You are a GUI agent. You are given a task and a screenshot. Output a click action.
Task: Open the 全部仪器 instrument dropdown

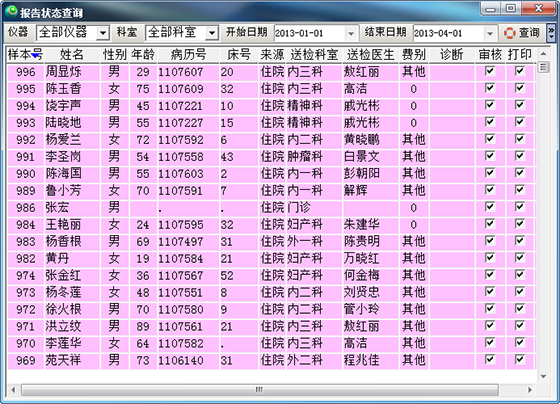pos(103,33)
